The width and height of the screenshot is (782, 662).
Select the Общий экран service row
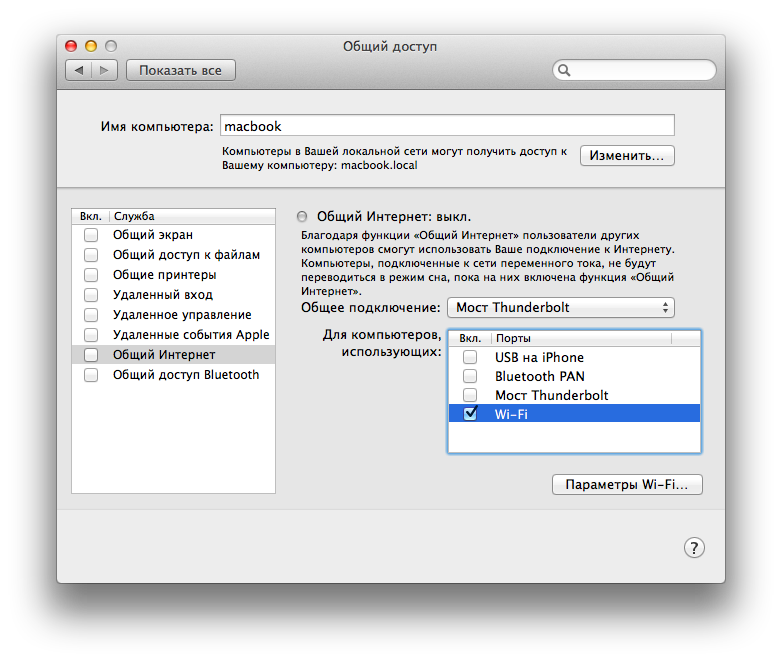point(174,234)
